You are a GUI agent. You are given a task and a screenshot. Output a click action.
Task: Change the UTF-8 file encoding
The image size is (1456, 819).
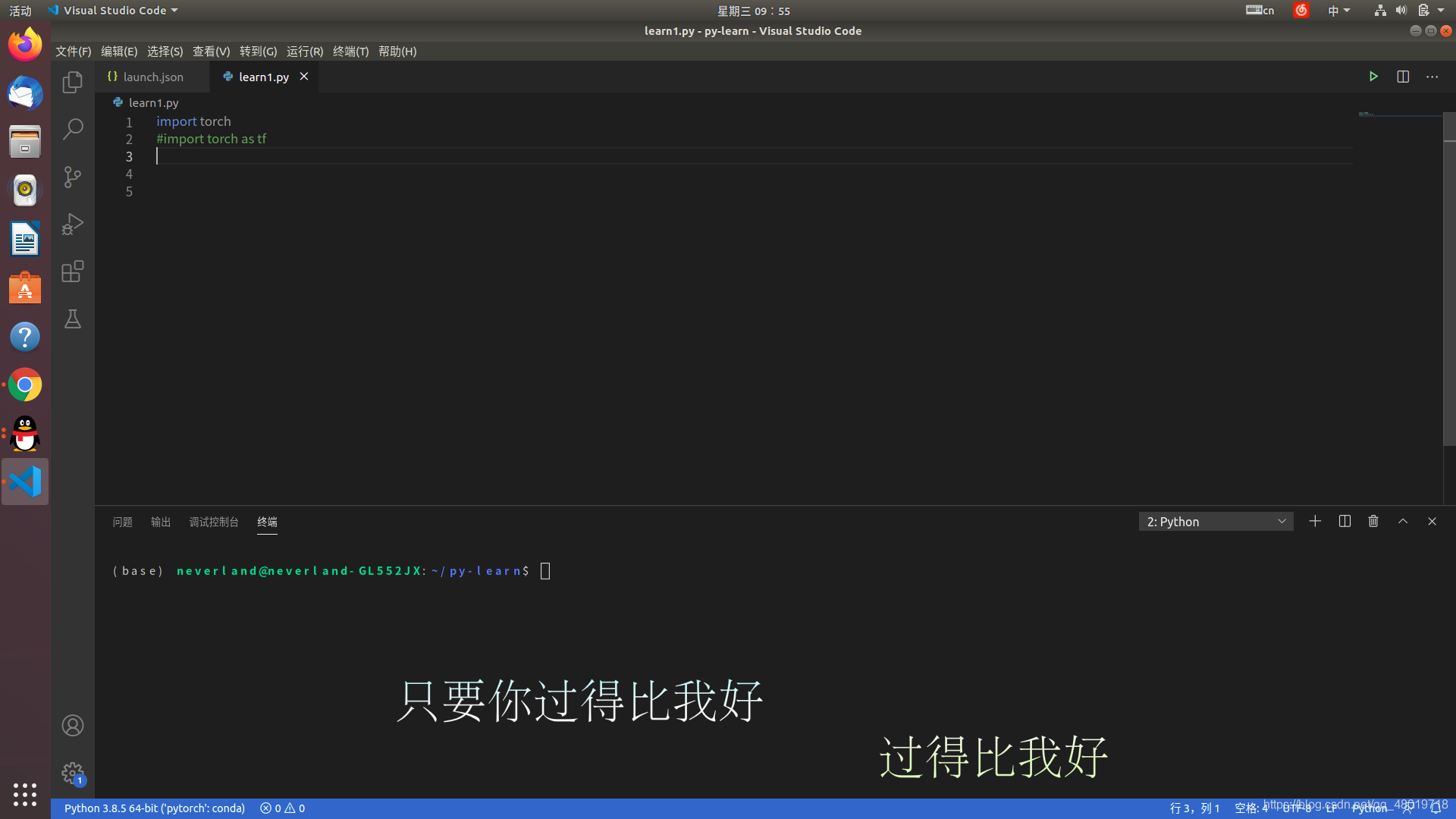click(1298, 808)
